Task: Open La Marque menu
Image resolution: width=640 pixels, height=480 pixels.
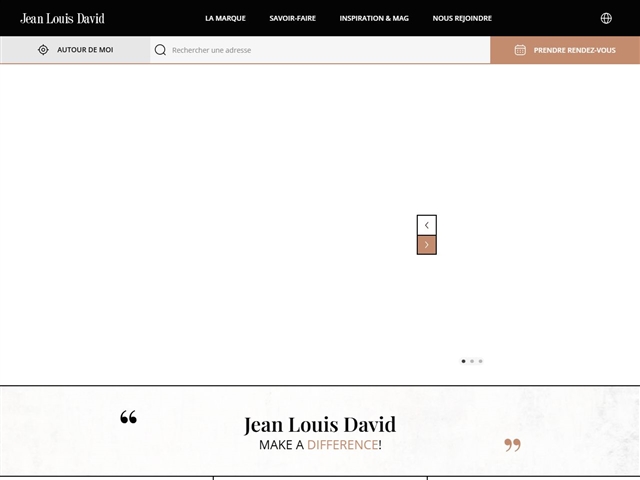Action: [225, 18]
